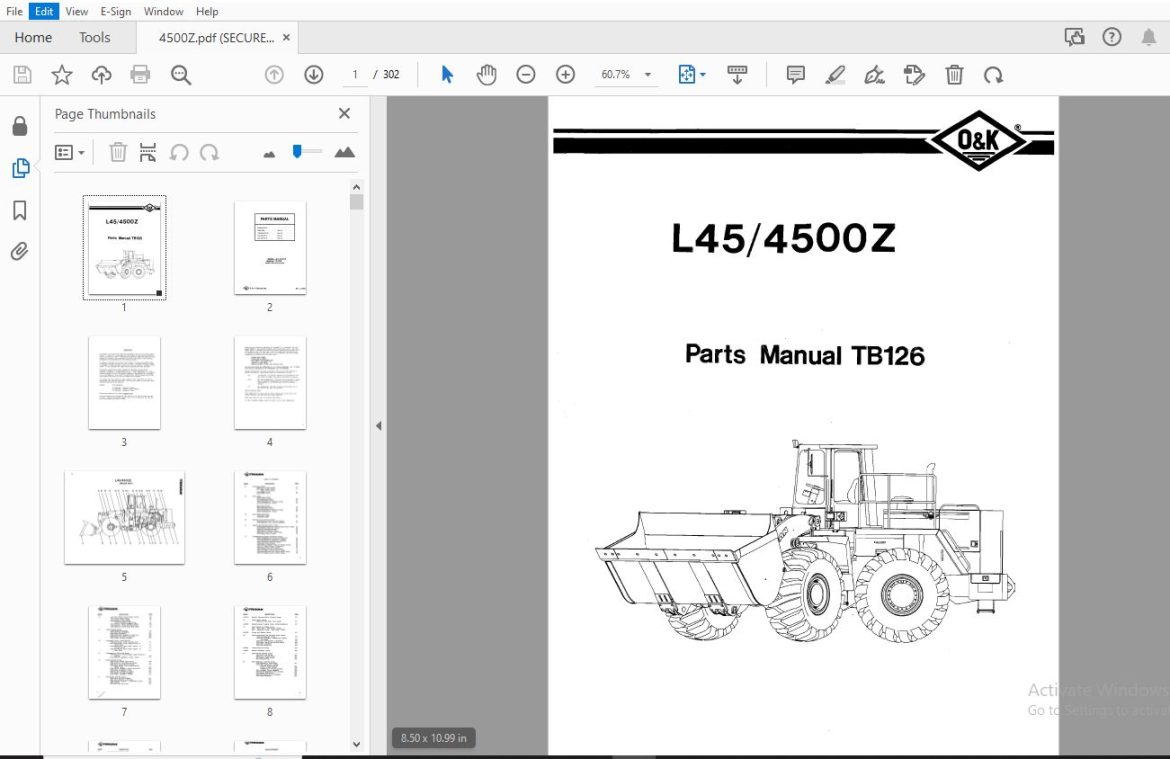
Task: Select page 4 thumbnail
Action: [x=270, y=383]
